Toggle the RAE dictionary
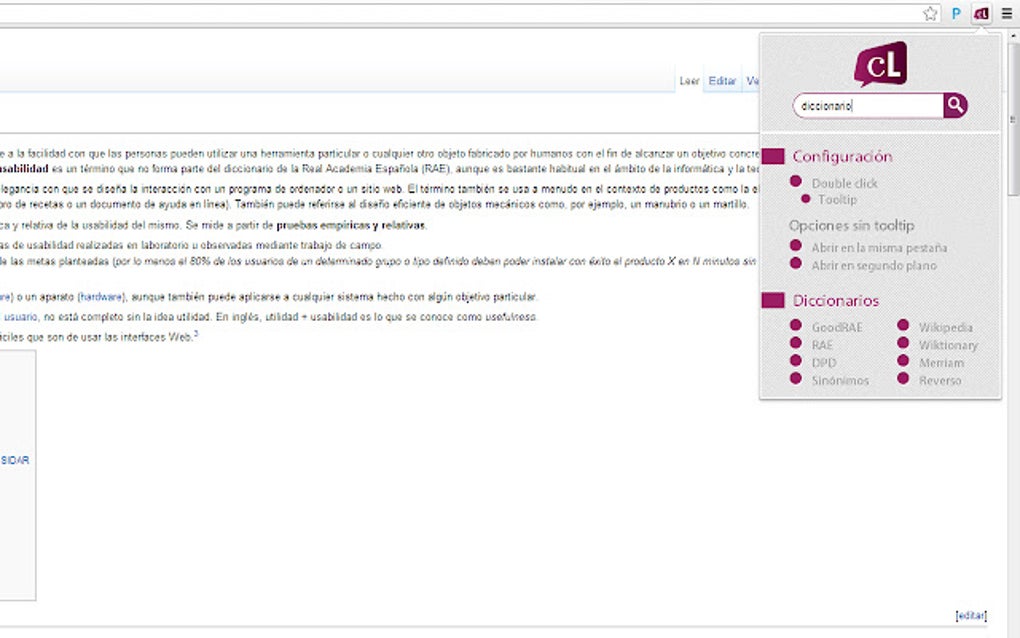The height and width of the screenshot is (638, 1020). pos(796,343)
